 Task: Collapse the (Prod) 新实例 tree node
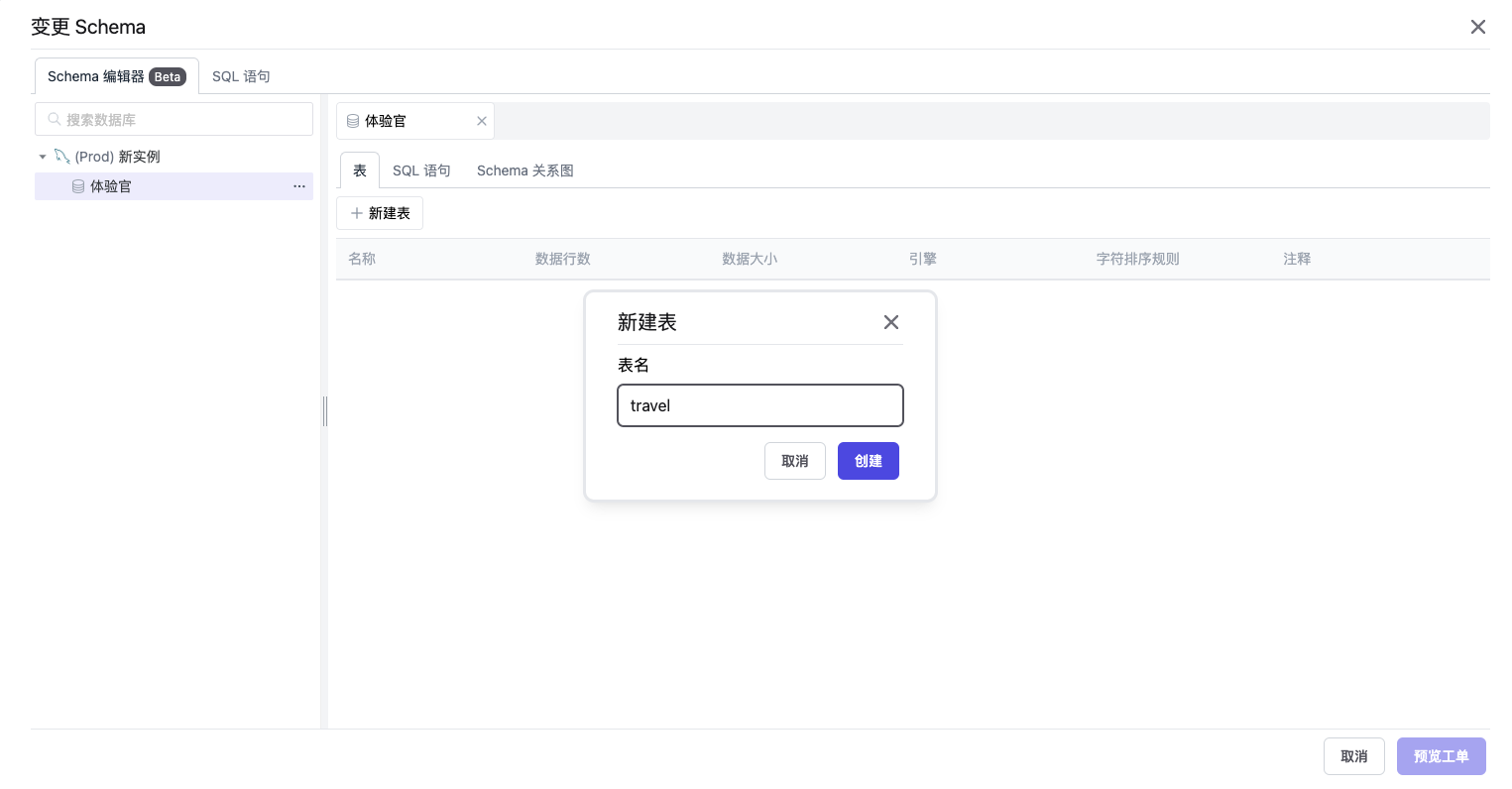click(43, 157)
